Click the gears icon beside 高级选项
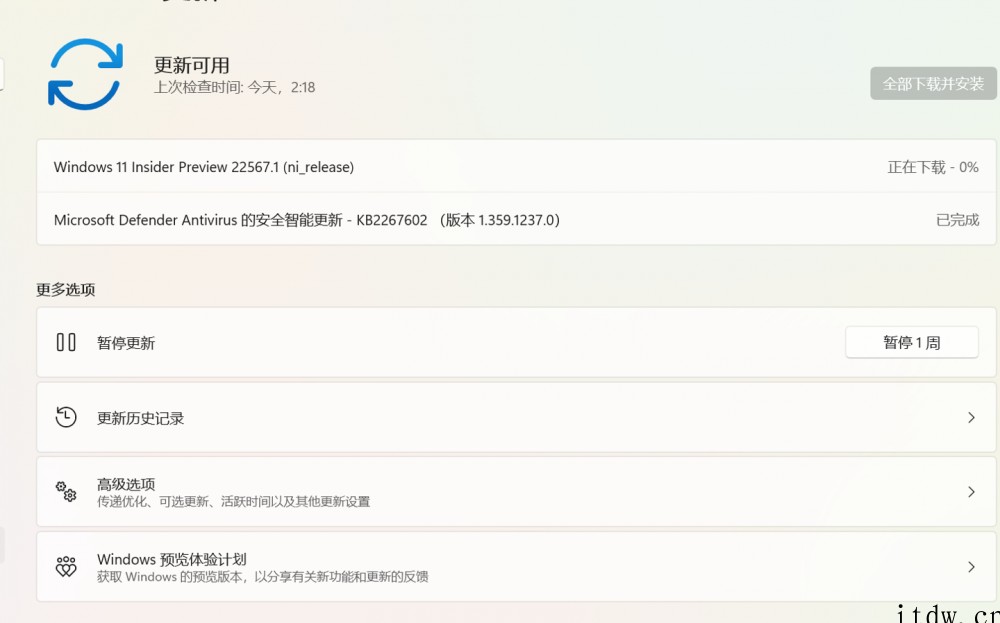 (x=66, y=491)
